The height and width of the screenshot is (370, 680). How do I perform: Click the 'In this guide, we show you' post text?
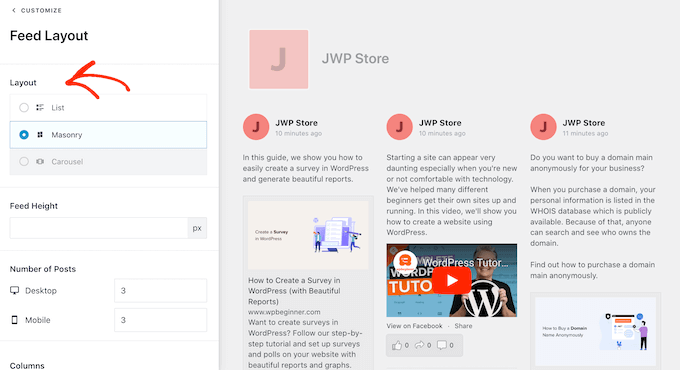(305, 168)
